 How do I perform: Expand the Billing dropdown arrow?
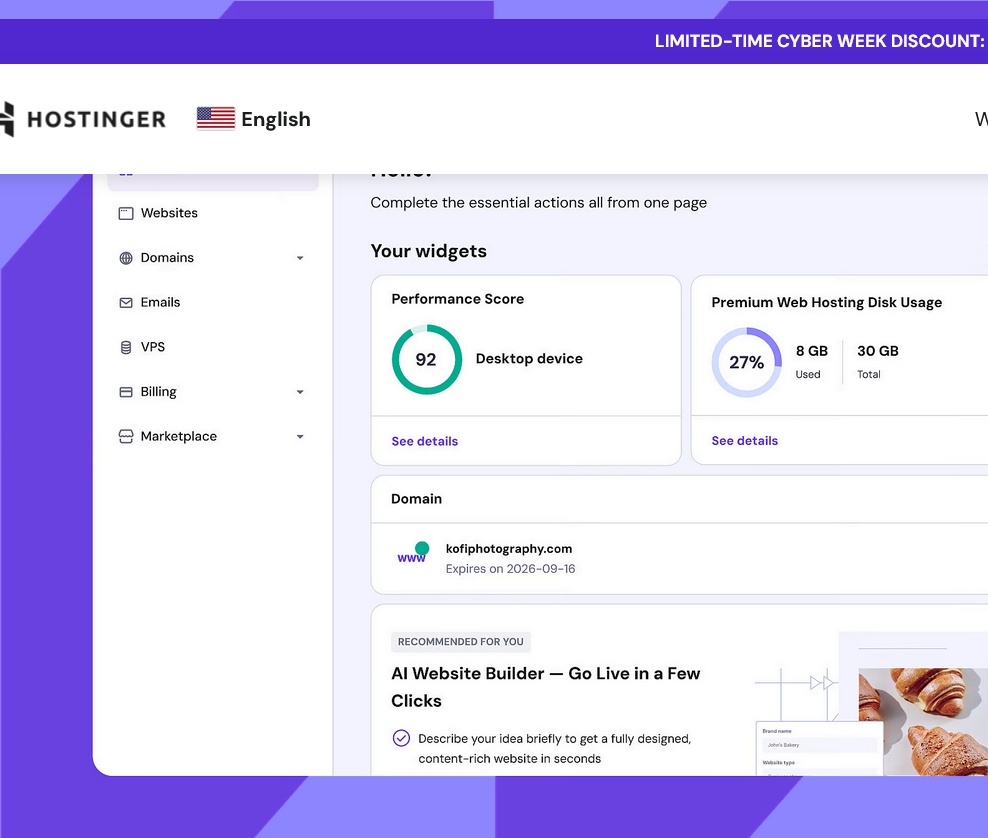pos(300,392)
